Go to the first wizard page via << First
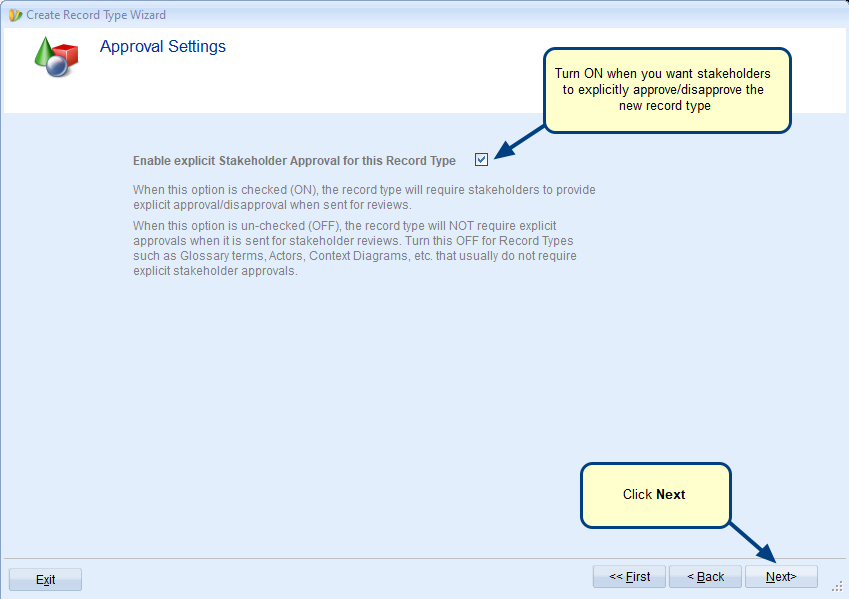 pos(629,577)
